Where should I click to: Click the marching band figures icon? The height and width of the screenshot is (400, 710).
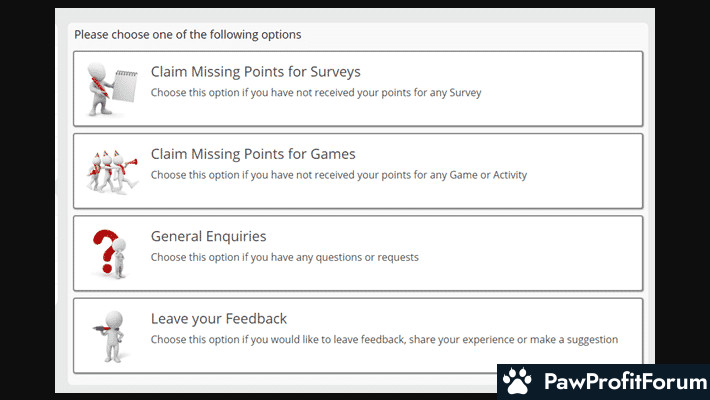pyautogui.click(x=112, y=172)
